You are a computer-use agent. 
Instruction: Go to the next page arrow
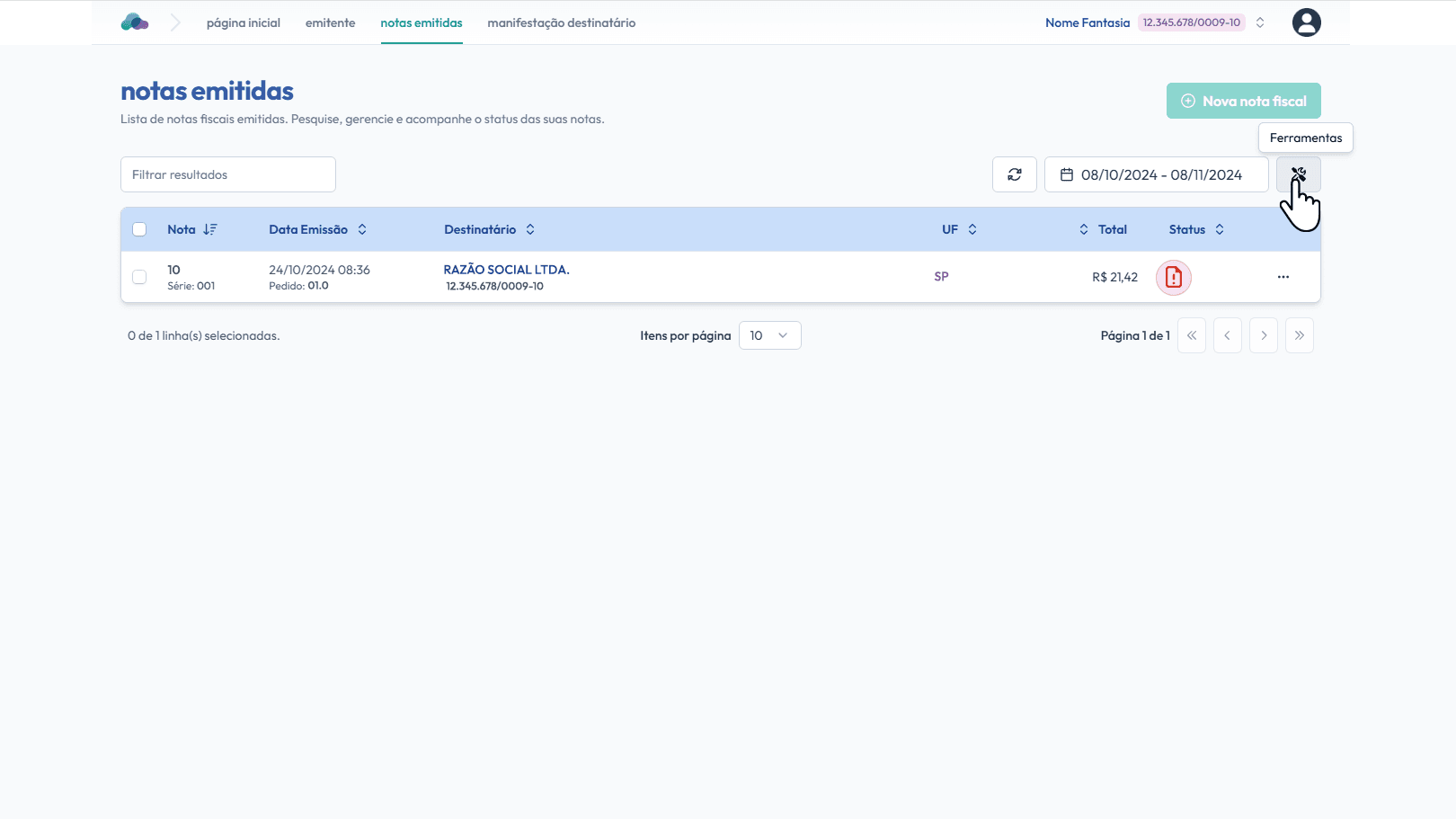(x=1263, y=335)
